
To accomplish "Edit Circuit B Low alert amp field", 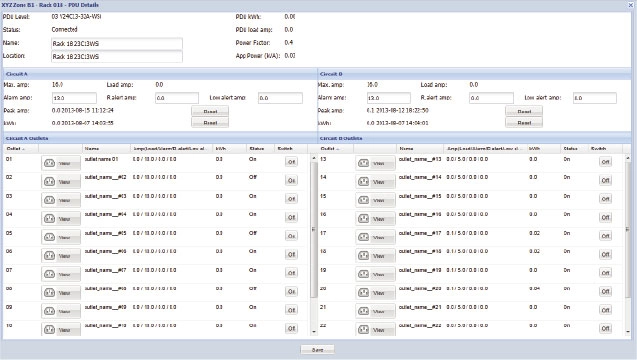I will pyautogui.click(x=595, y=98).
